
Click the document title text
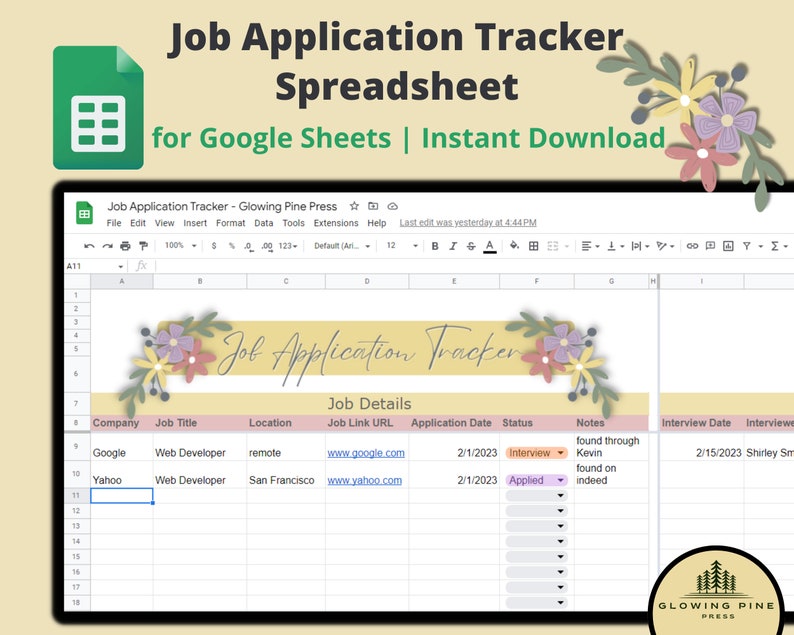(x=222, y=206)
